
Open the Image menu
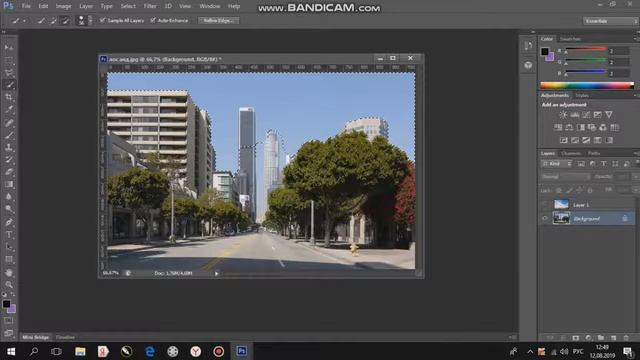63,6
